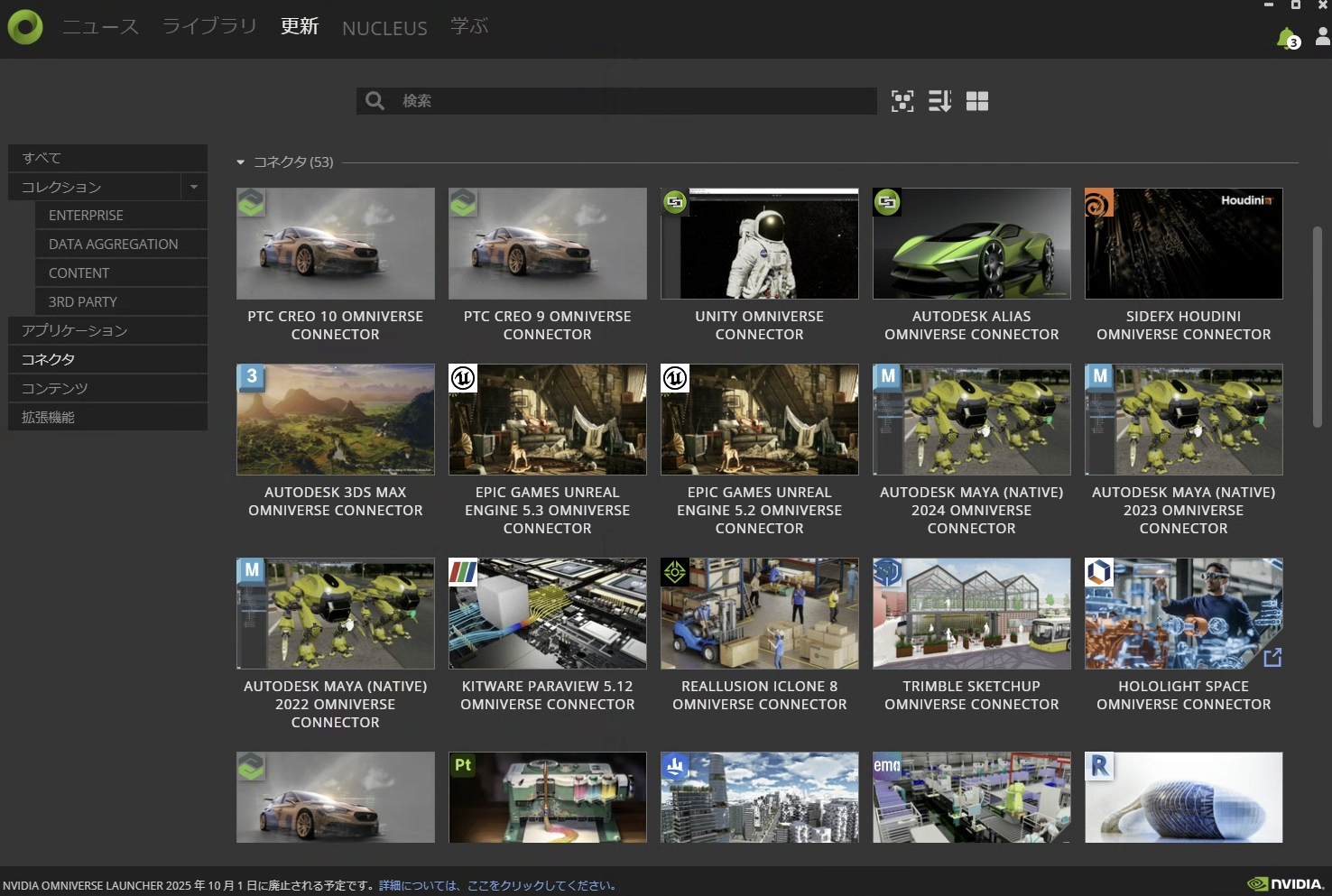
Task: Open the user account icon
Action: [x=1322, y=36]
